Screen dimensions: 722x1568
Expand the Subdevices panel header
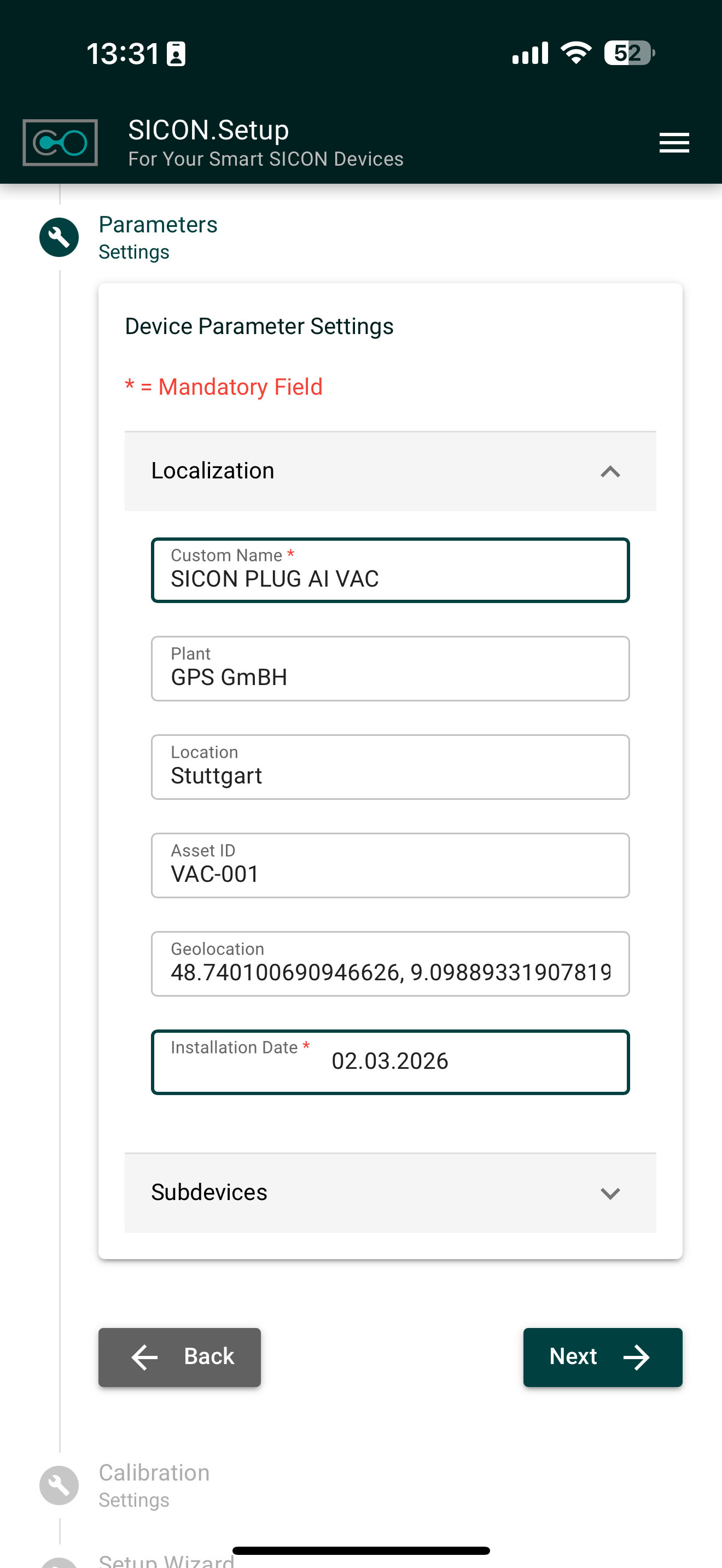(389, 1192)
